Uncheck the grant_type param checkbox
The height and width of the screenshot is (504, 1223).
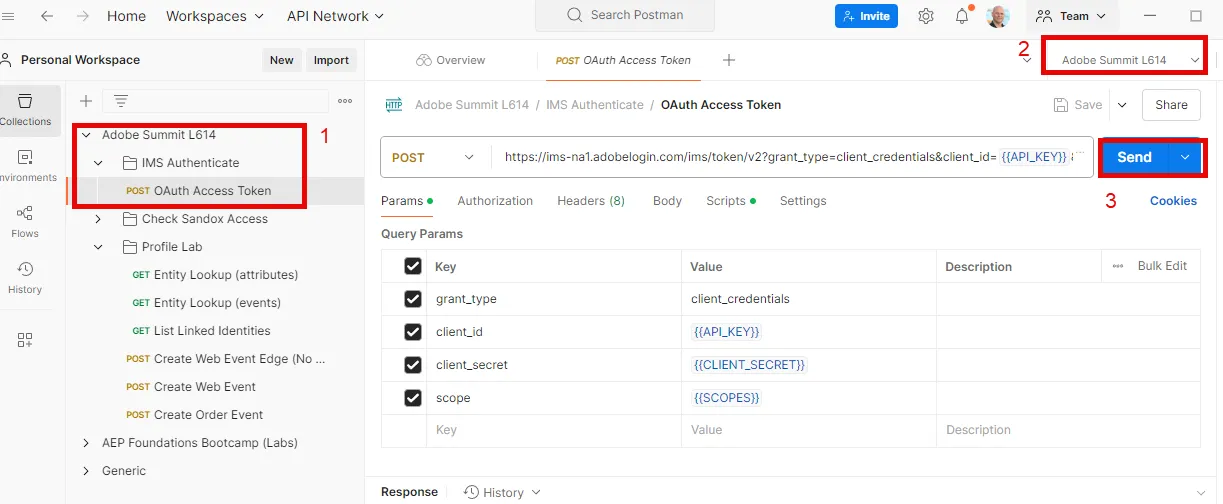pyautogui.click(x=412, y=299)
